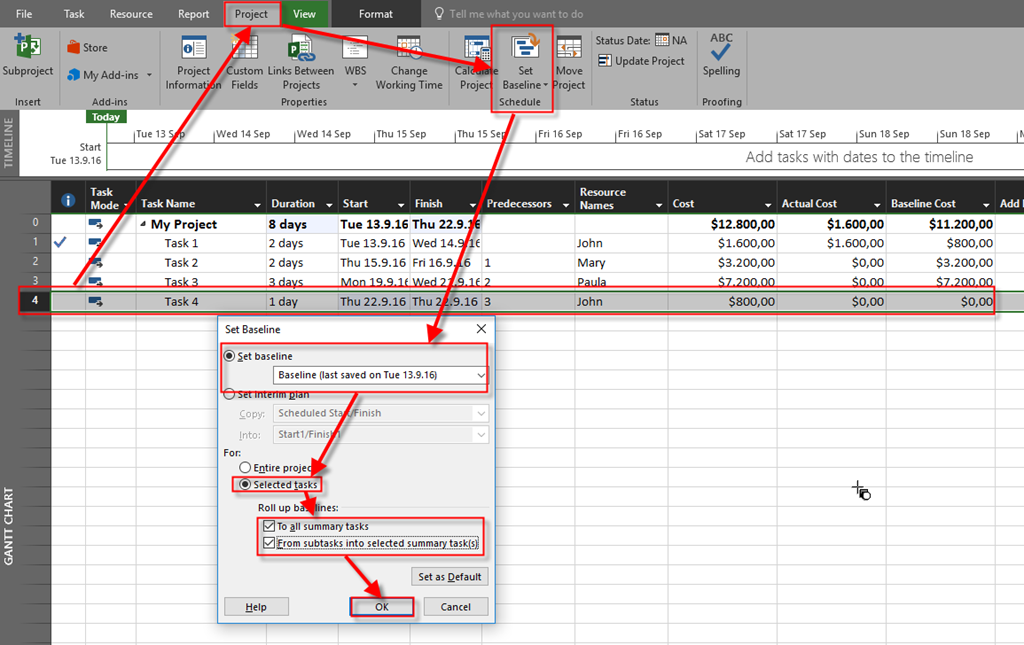Choose the Entire project radio option
The width and height of the screenshot is (1024, 645).
pyautogui.click(x=246, y=467)
